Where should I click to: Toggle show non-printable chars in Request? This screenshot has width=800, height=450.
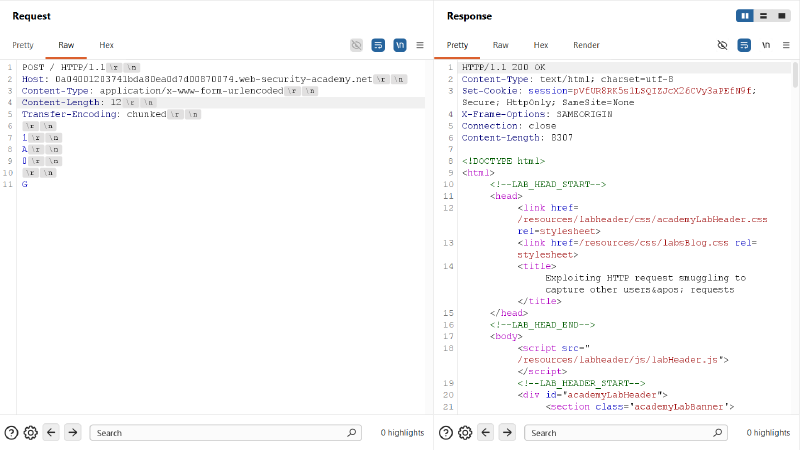coord(400,45)
